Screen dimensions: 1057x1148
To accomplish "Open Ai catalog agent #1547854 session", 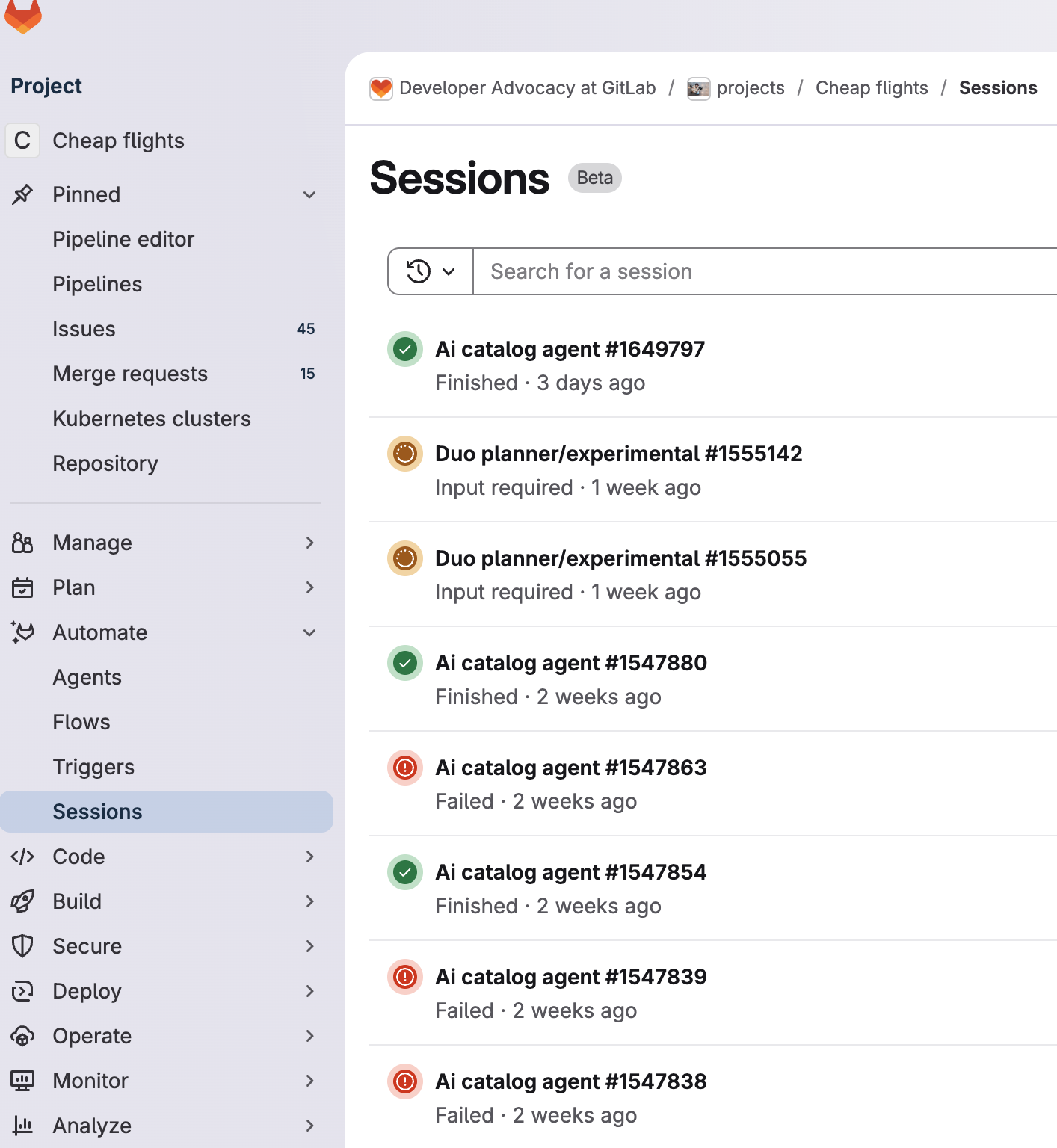I will pos(570,872).
